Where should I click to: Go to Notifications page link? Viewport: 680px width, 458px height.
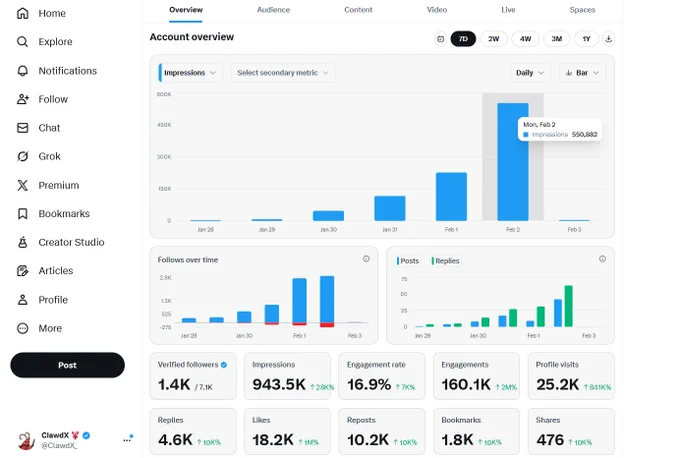coord(68,71)
